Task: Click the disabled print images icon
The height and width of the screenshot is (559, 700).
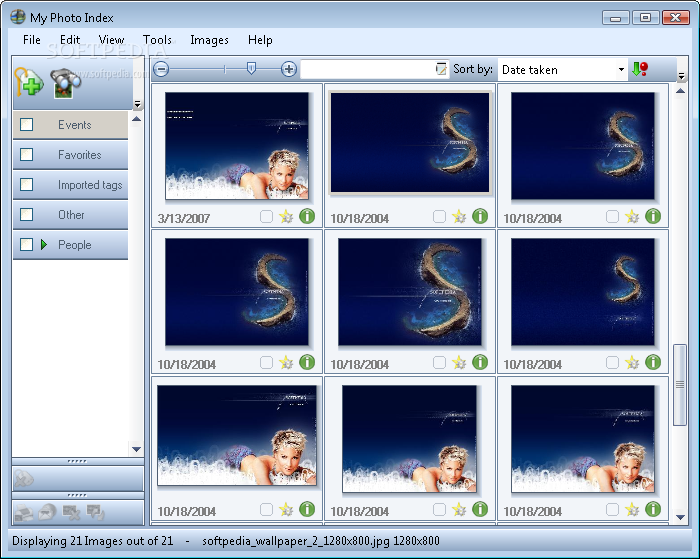Action: 24,513
